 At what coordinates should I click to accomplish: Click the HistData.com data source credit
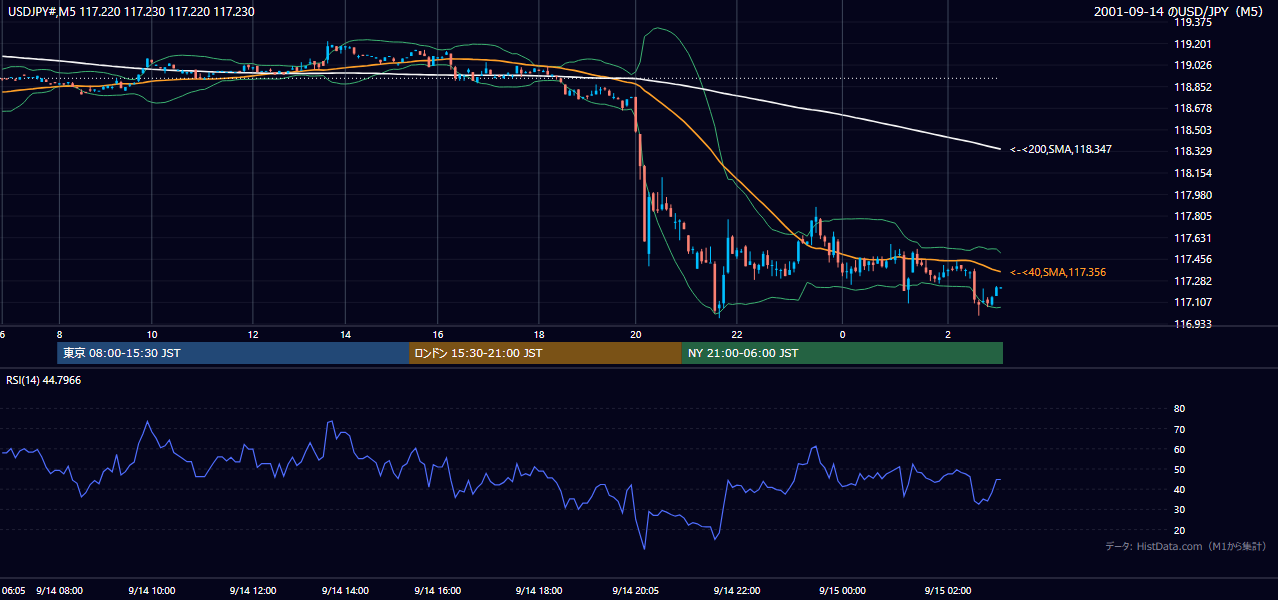[1186, 546]
